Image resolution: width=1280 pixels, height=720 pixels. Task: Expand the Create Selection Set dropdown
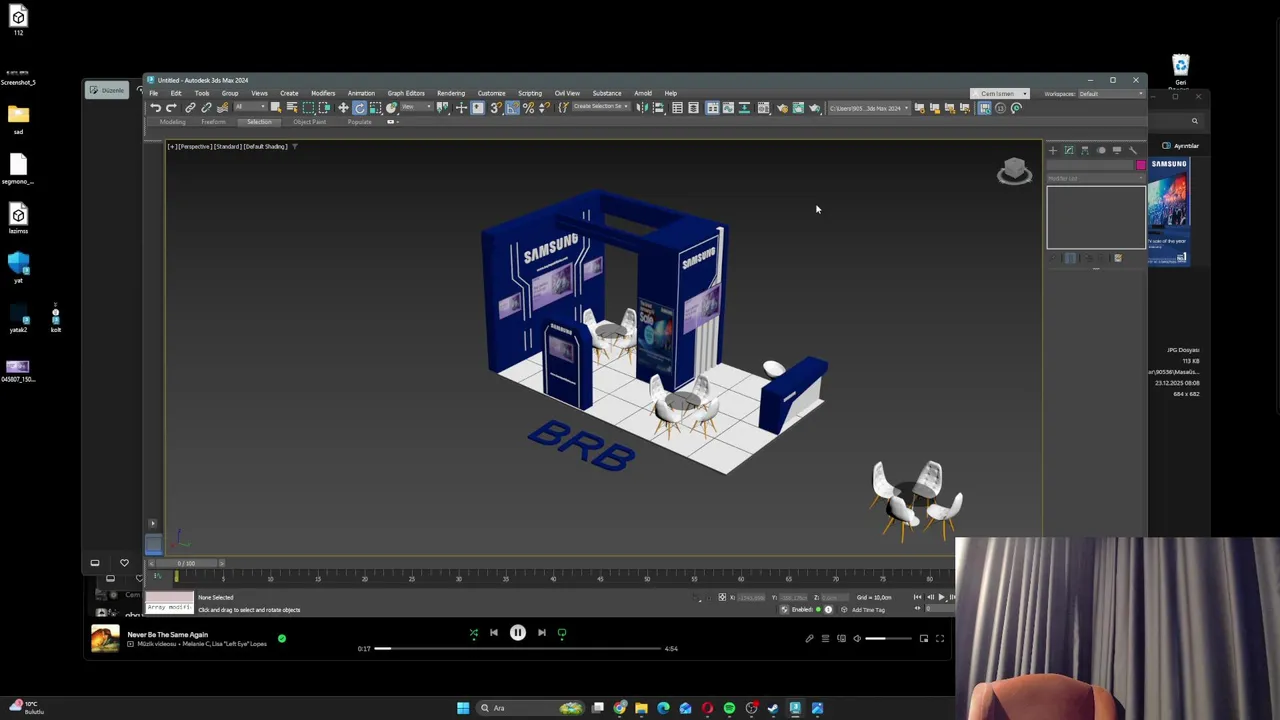coord(600,108)
